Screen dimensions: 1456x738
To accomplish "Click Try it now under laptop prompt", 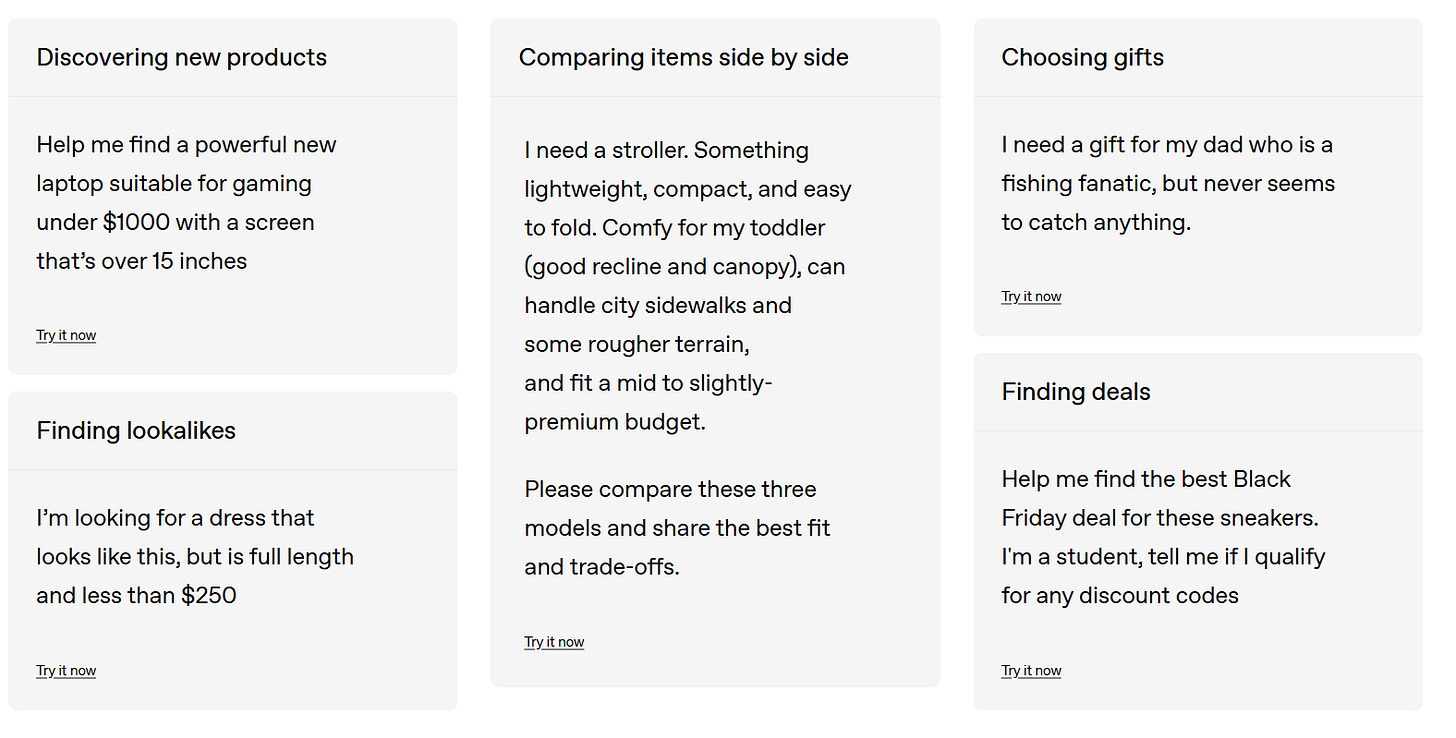I will [66, 335].
